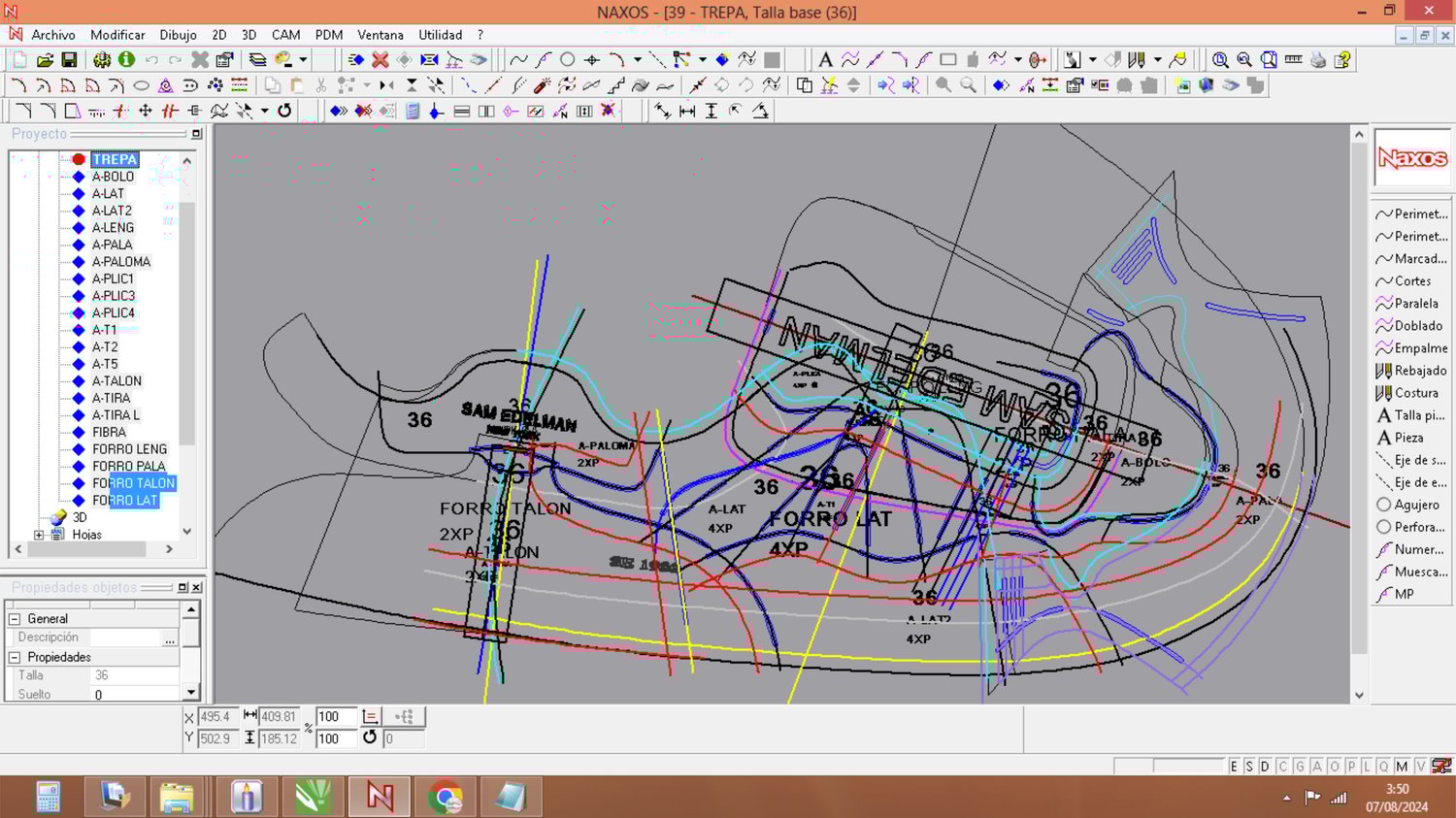The image size is (1456, 818).
Task: Open the Utilidad menu
Action: click(x=441, y=35)
